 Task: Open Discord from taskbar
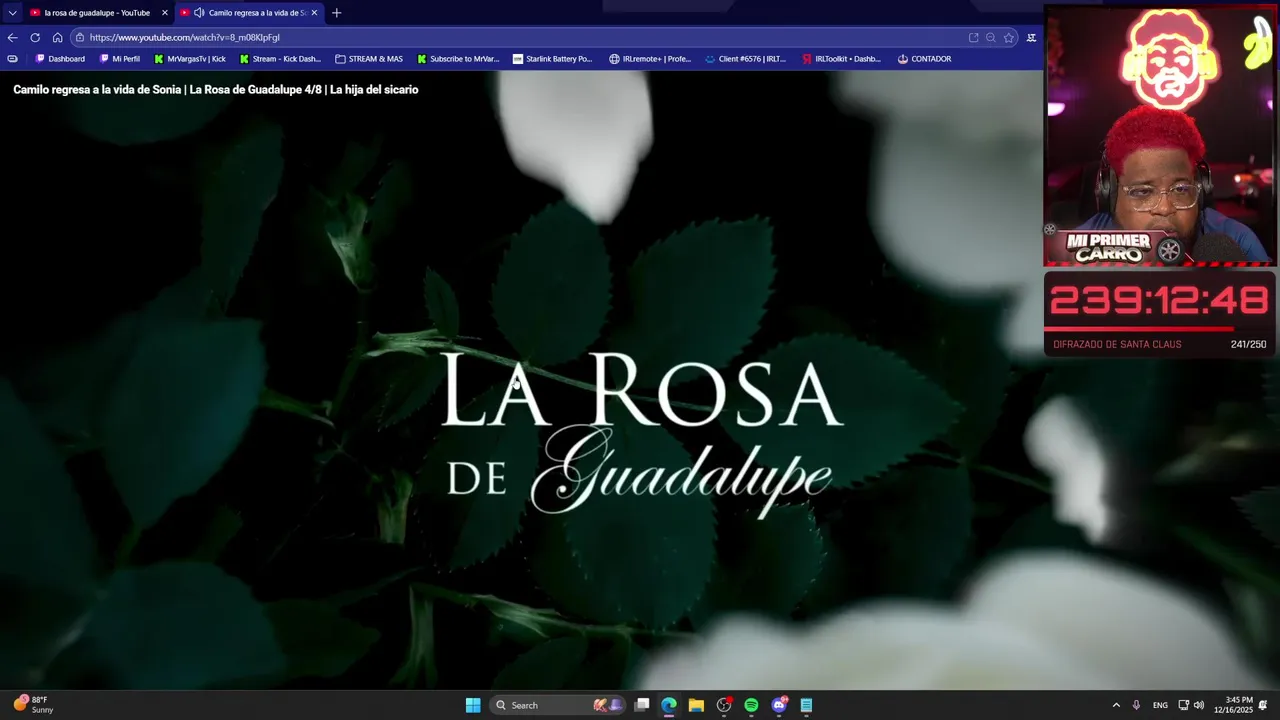coord(779,705)
